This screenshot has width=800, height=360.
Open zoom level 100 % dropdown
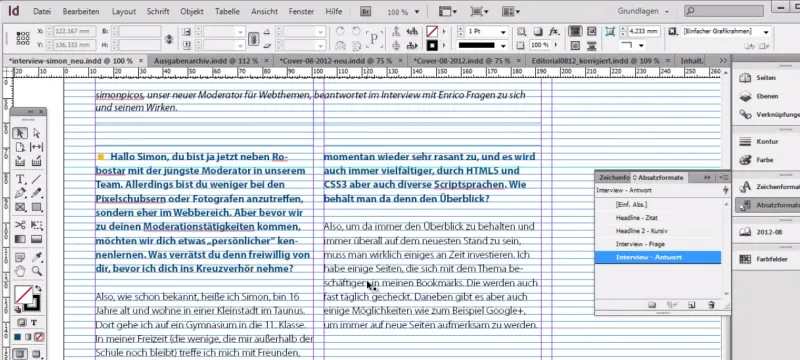tap(417, 12)
